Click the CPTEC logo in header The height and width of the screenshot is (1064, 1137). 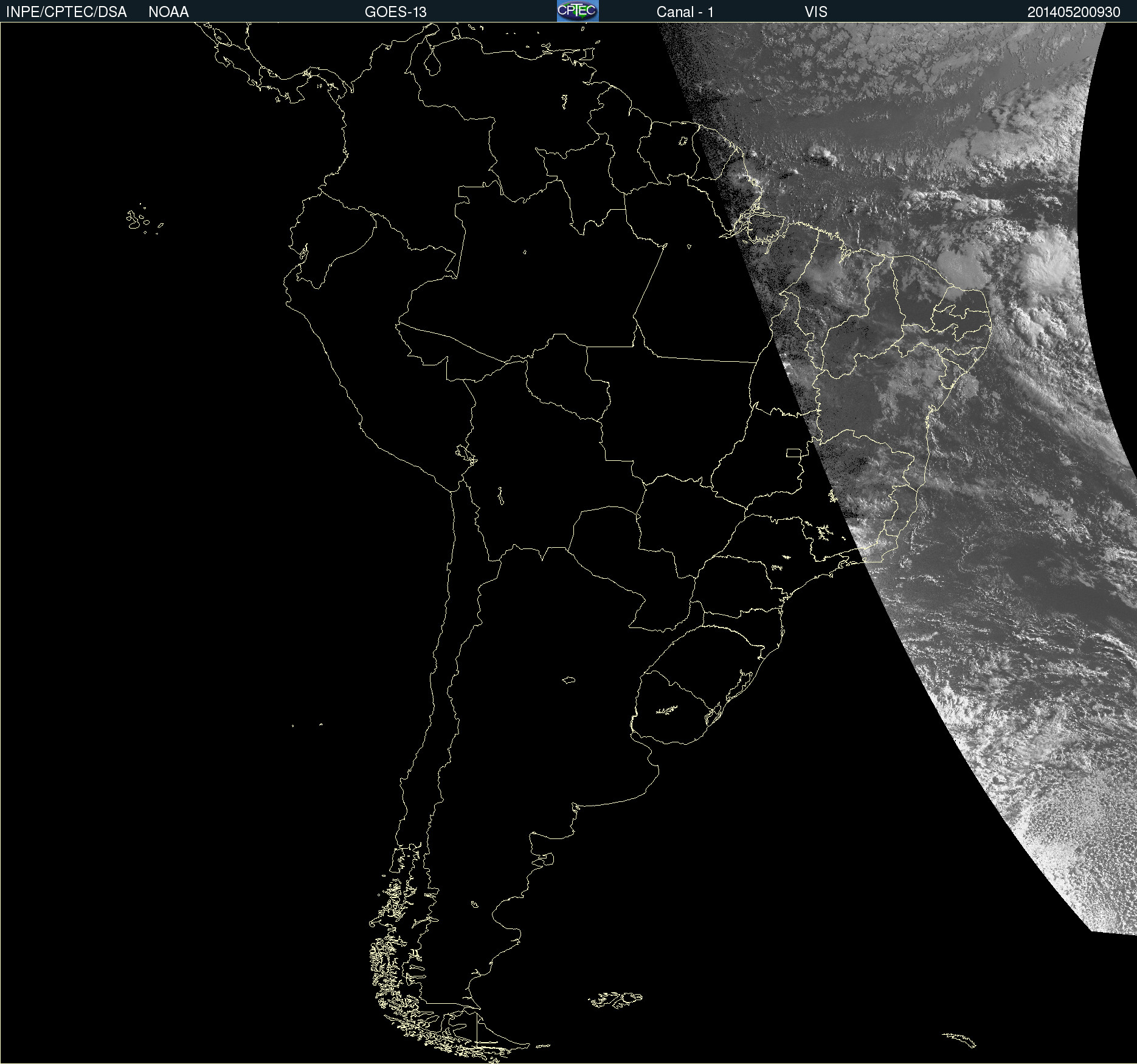click(x=578, y=11)
